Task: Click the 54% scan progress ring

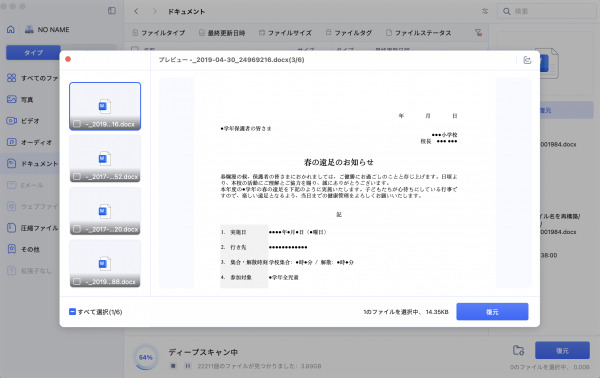Action: (146, 357)
